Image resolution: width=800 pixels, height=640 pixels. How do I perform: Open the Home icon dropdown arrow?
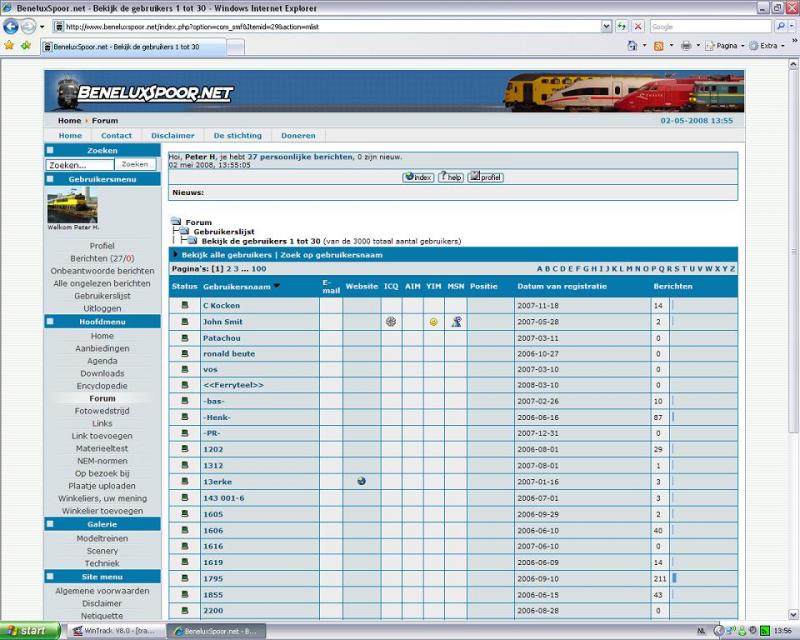tap(644, 46)
